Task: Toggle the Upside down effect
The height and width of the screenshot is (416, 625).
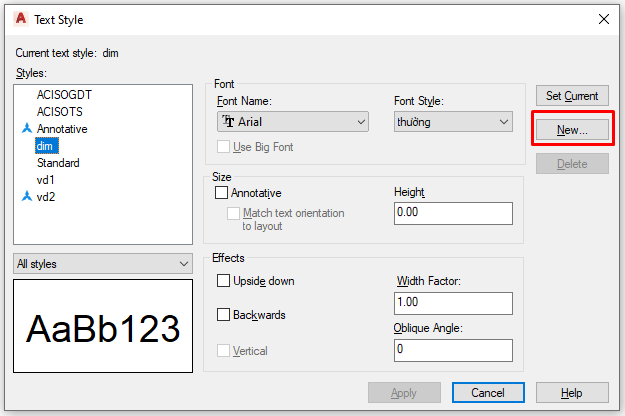Action: tap(224, 281)
